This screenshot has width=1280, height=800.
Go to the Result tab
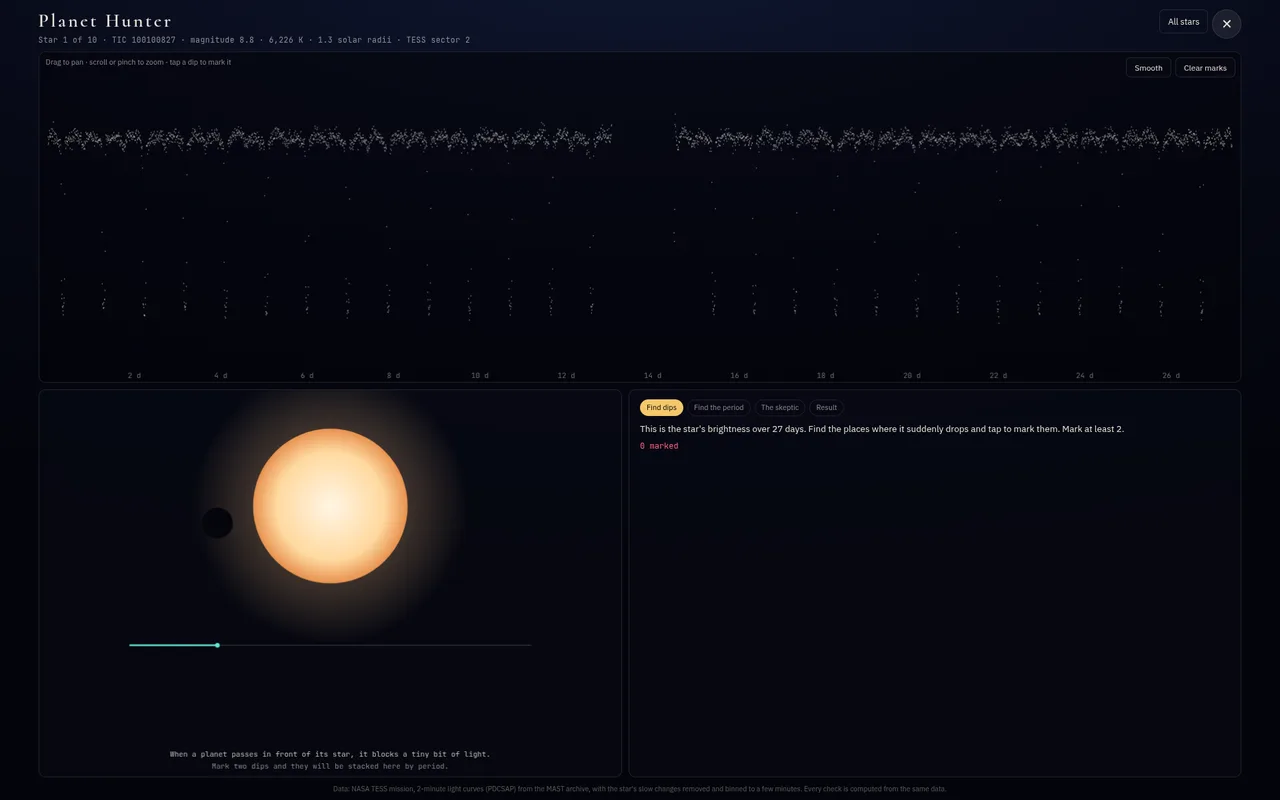[x=826, y=408]
